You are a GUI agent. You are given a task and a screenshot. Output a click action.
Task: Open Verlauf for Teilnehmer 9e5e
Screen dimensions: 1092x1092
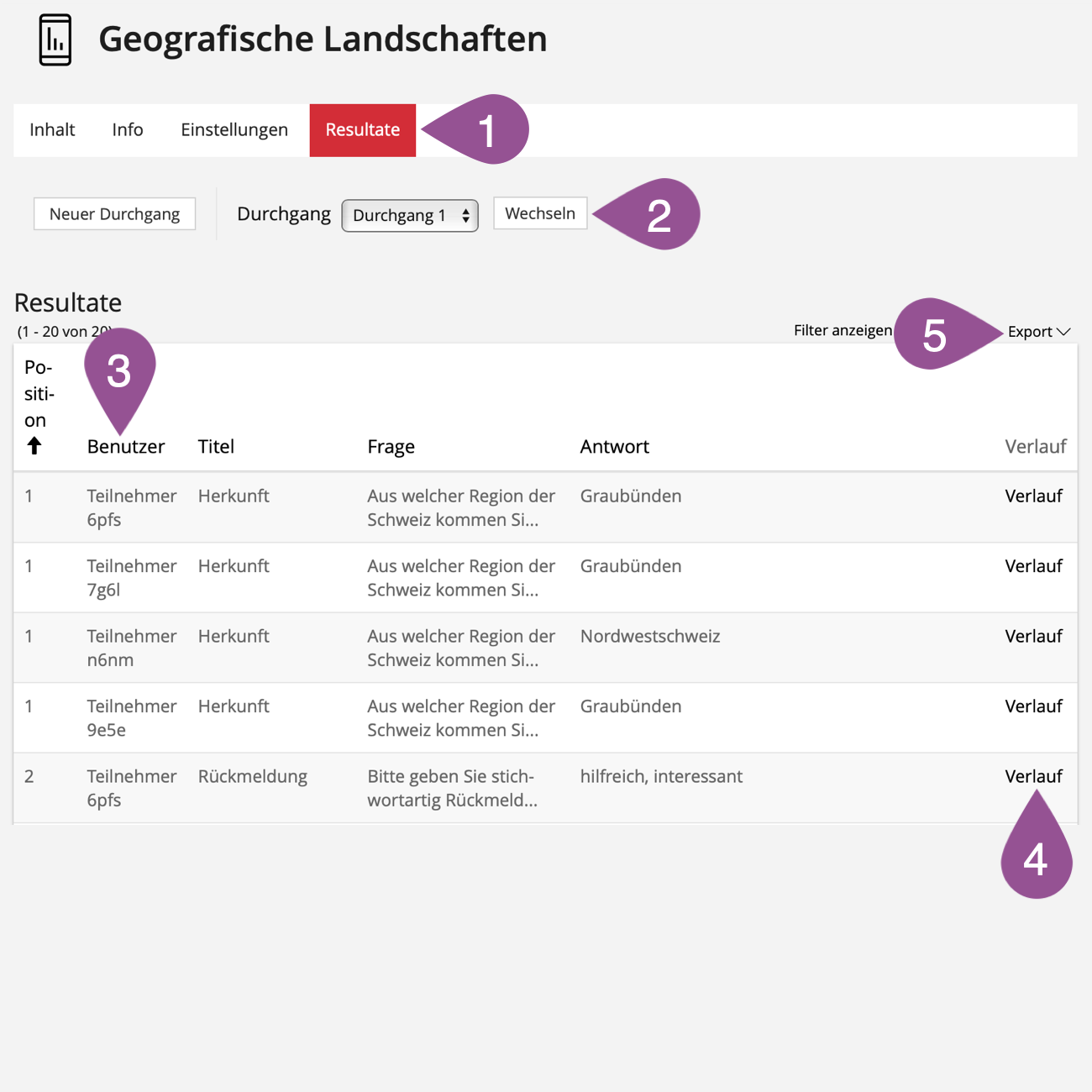pos(1033,706)
